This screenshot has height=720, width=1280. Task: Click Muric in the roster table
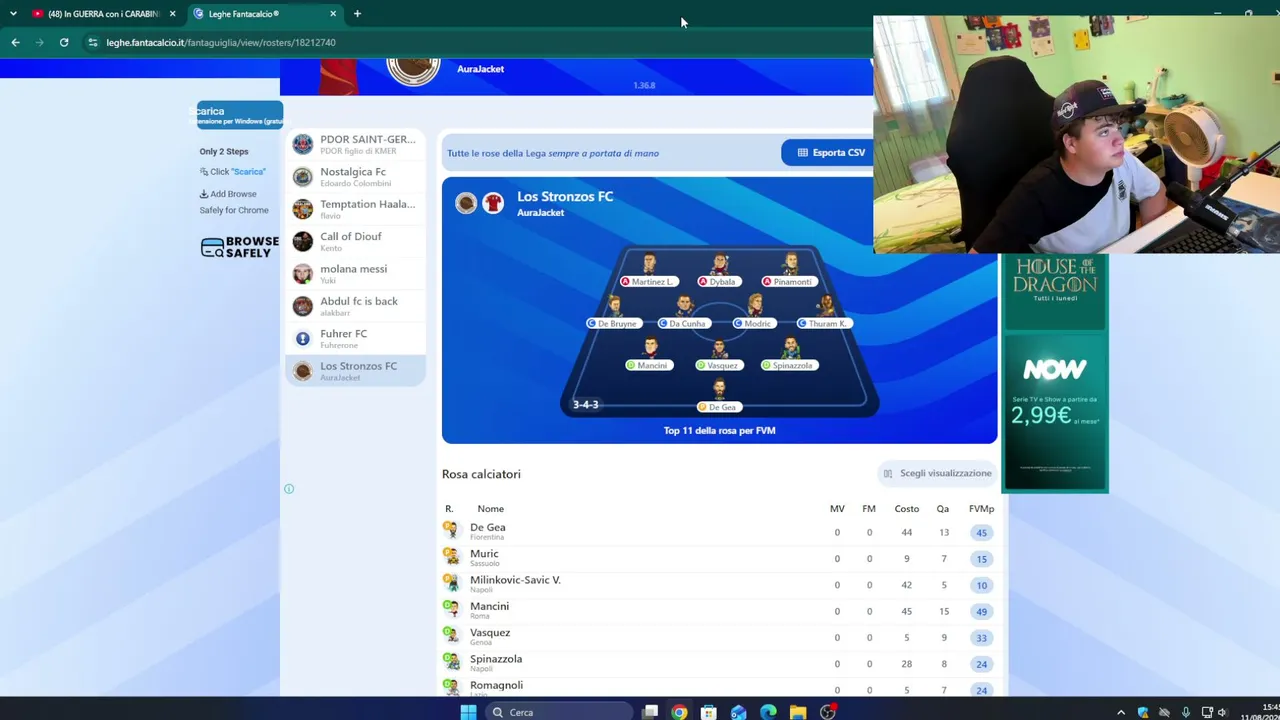(x=484, y=554)
